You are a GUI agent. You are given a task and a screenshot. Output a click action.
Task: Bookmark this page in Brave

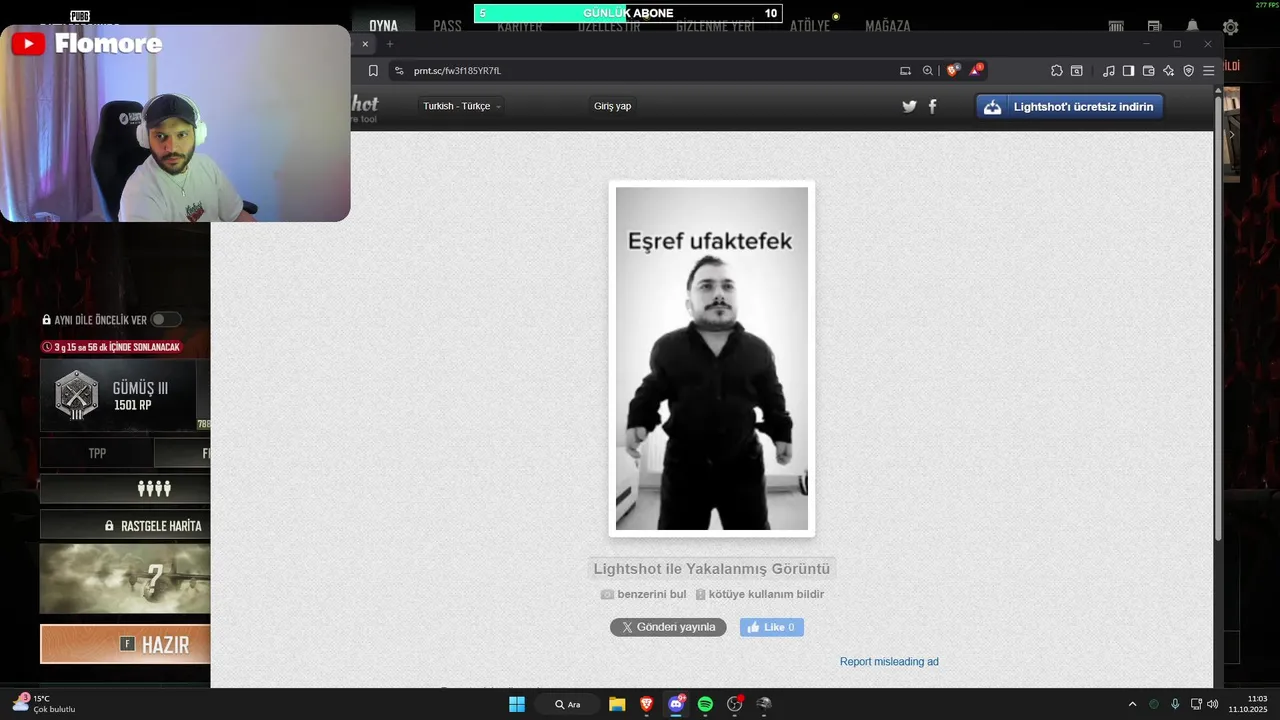coord(373,71)
